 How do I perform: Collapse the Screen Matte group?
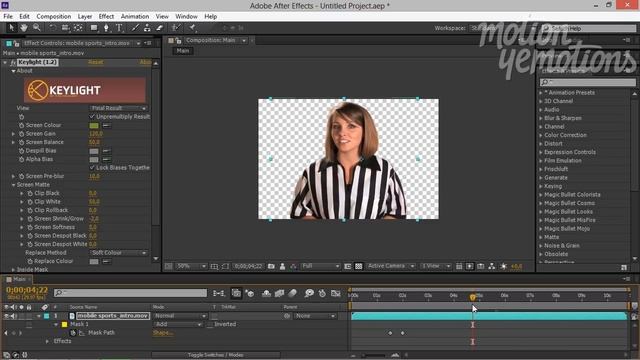click(13, 185)
